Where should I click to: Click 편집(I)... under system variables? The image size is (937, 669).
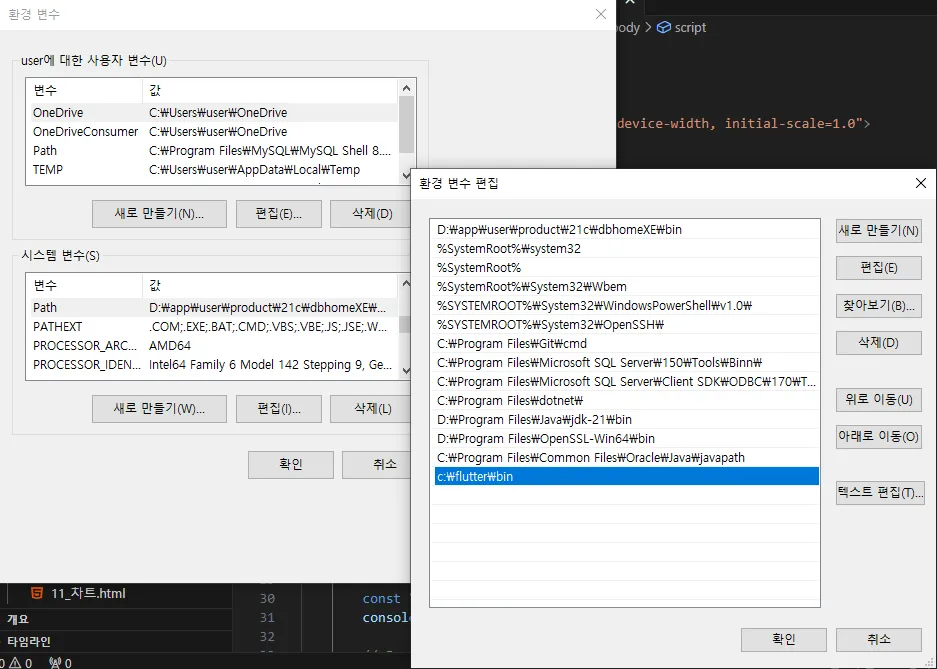(278, 409)
